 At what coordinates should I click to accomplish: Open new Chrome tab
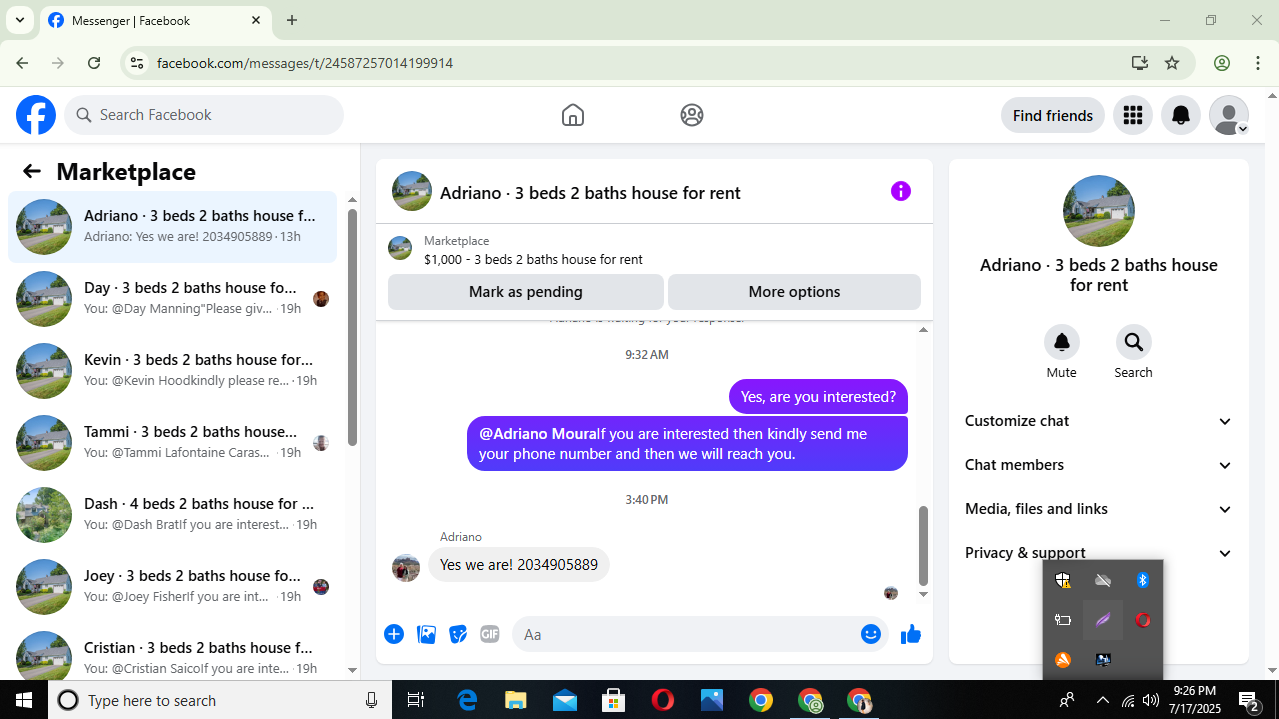coord(292,20)
